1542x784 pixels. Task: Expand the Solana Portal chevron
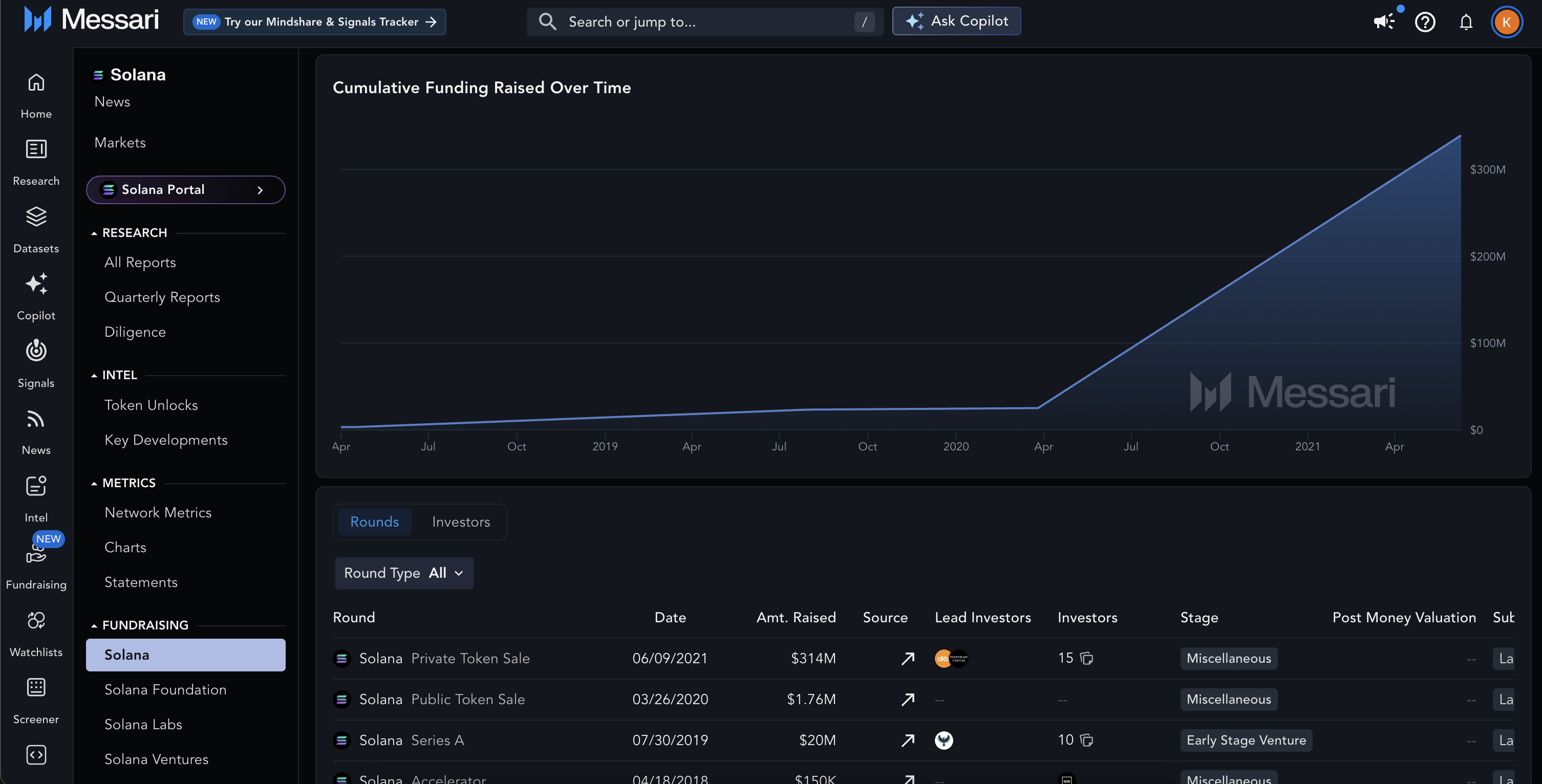pos(260,190)
